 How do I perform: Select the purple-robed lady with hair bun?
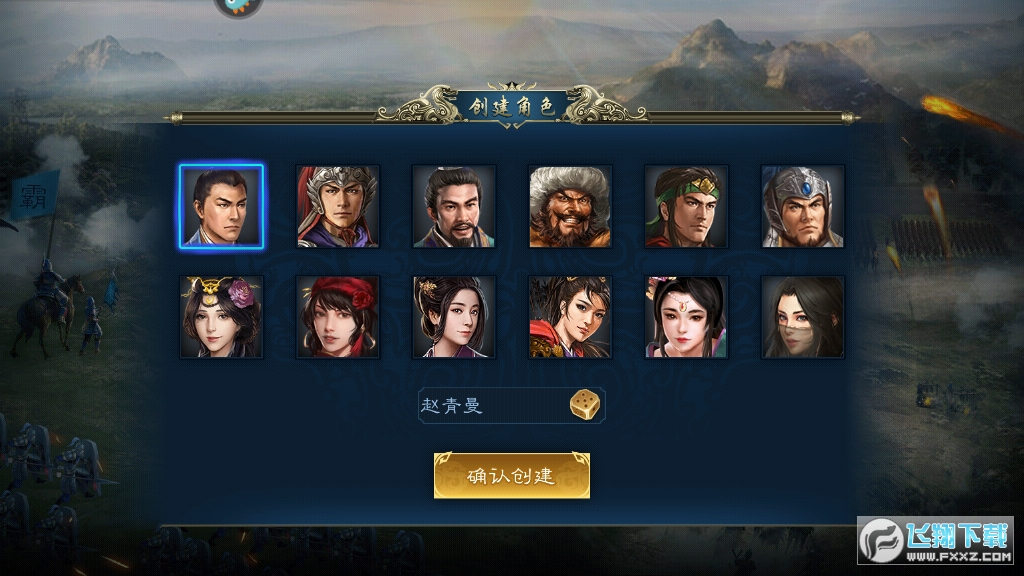(x=454, y=317)
